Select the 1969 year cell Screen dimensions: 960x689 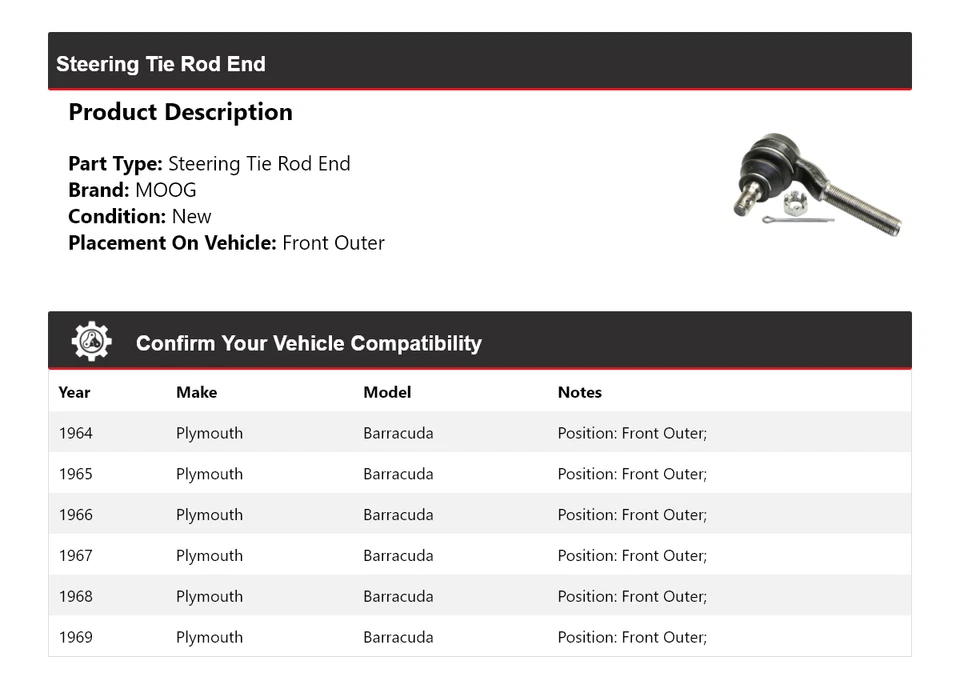[75, 637]
